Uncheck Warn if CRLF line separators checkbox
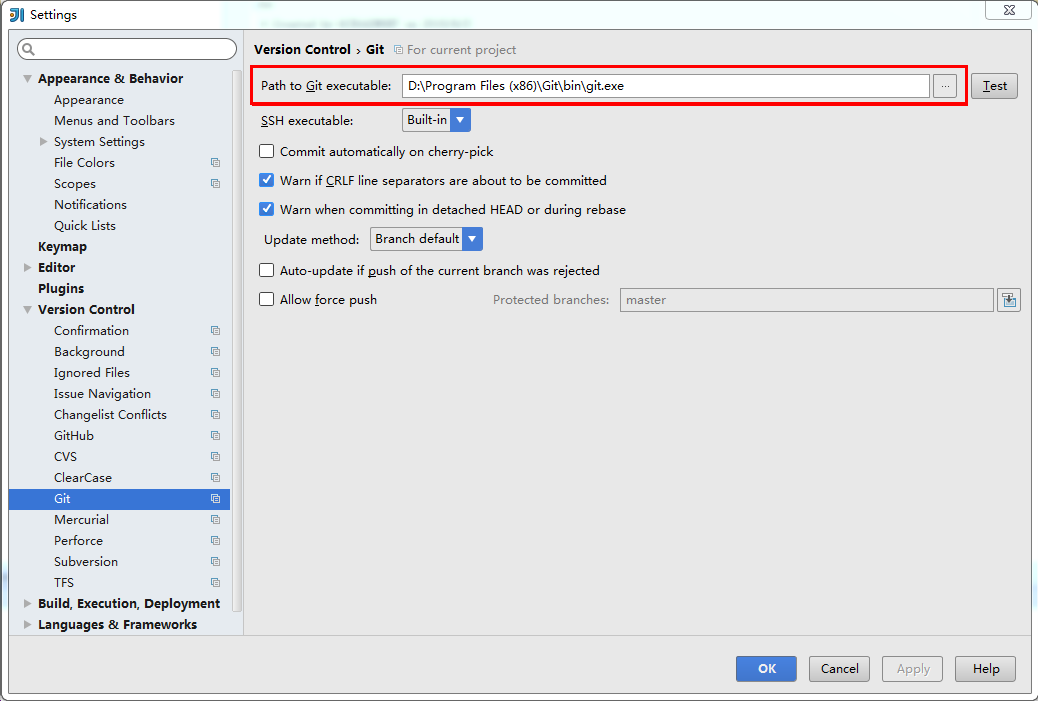The height and width of the screenshot is (701, 1038). (x=267, y=180)
